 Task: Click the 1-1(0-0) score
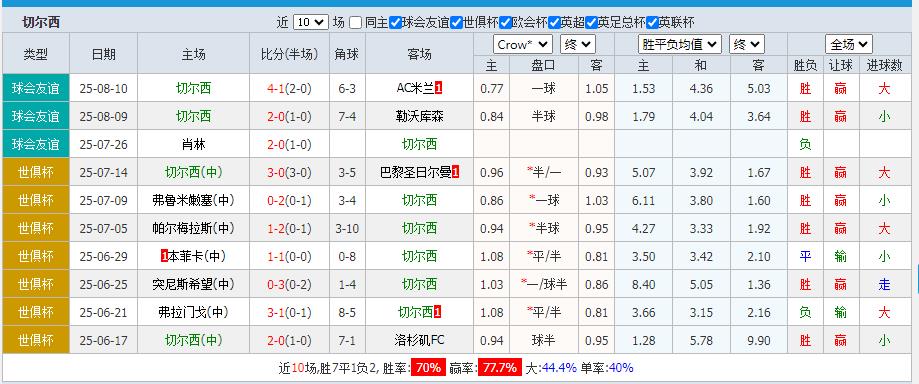click(x=289, y=256)
